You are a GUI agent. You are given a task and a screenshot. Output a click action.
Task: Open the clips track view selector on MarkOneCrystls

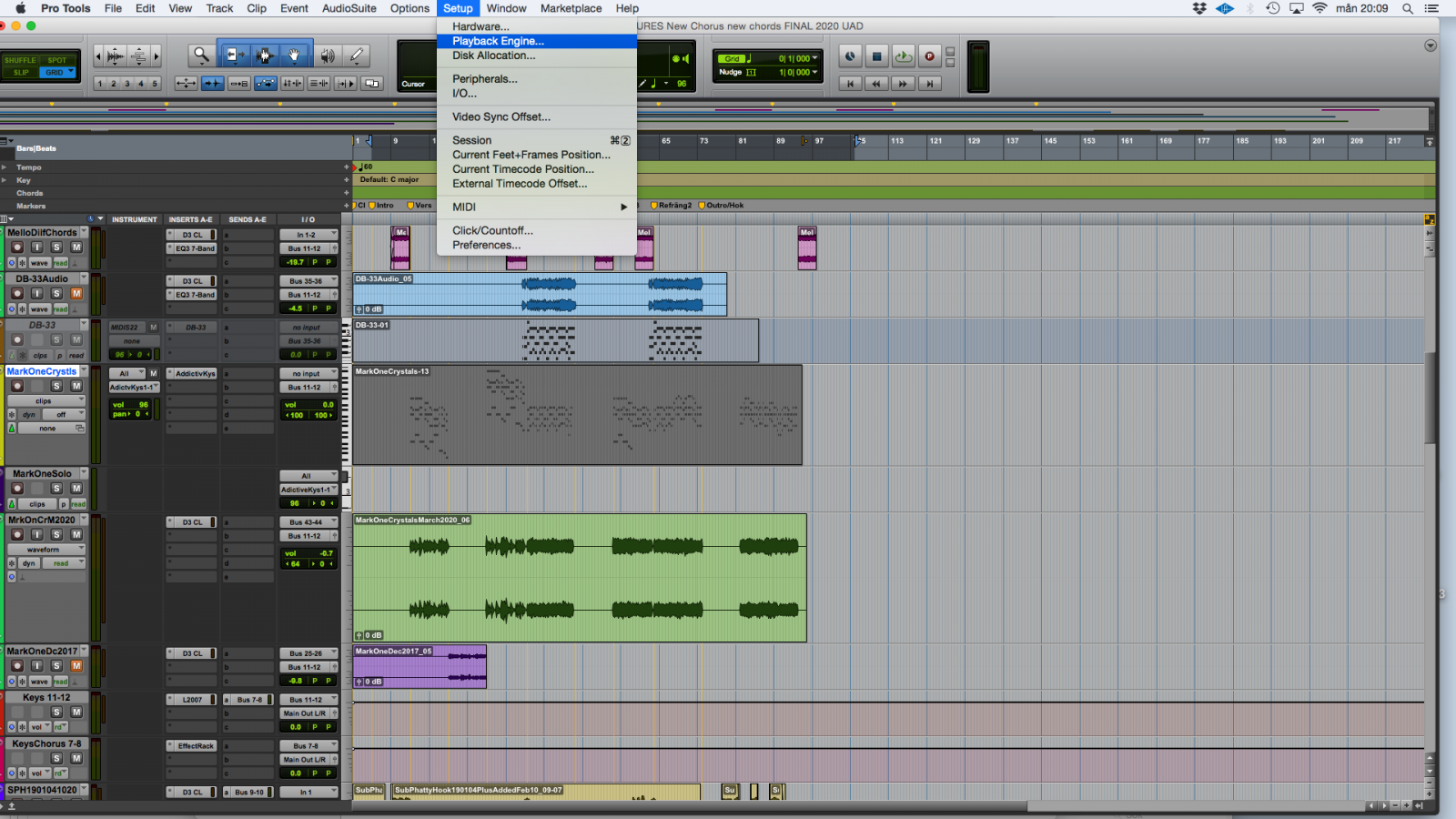pyautogui.click(x=45, y=401)
